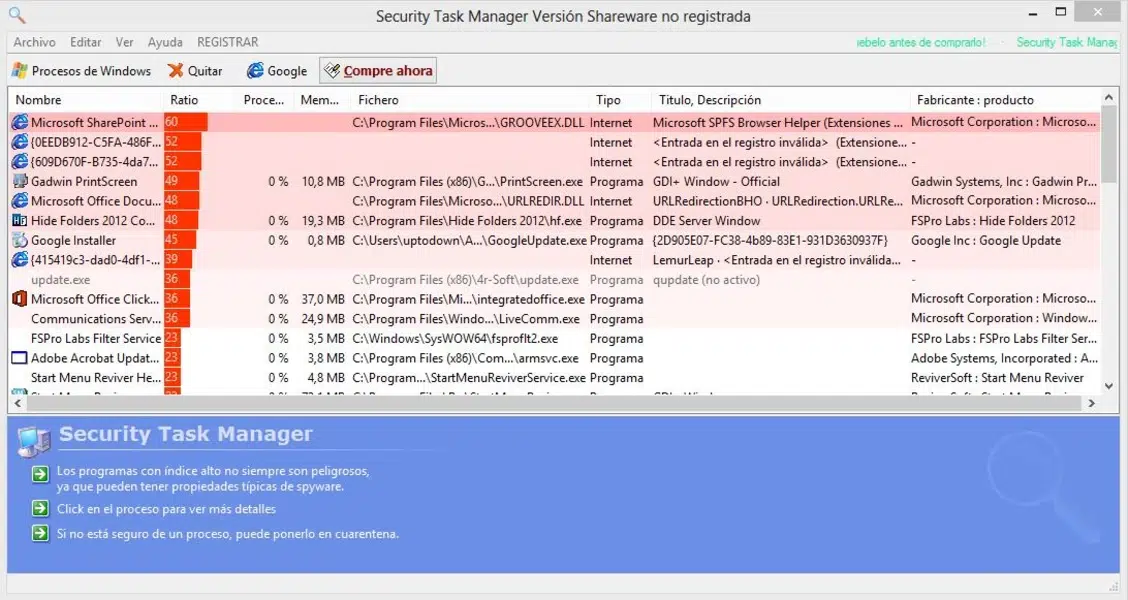Open the Archivo menu
This screenshot has height=600, width=1128.
[x=34, y=42]
